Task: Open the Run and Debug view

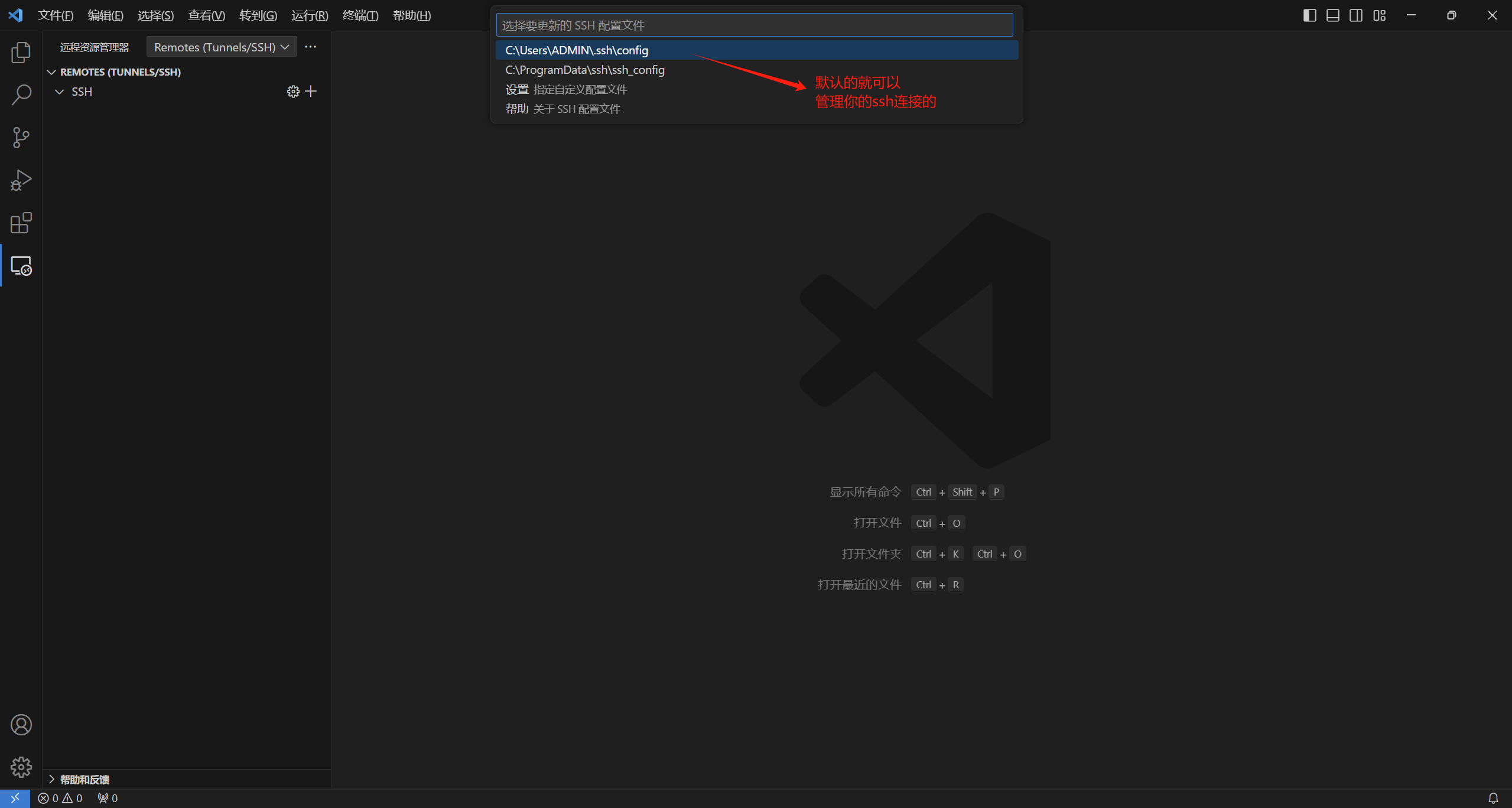Action: pyautogui.click(x=21, y=180)
